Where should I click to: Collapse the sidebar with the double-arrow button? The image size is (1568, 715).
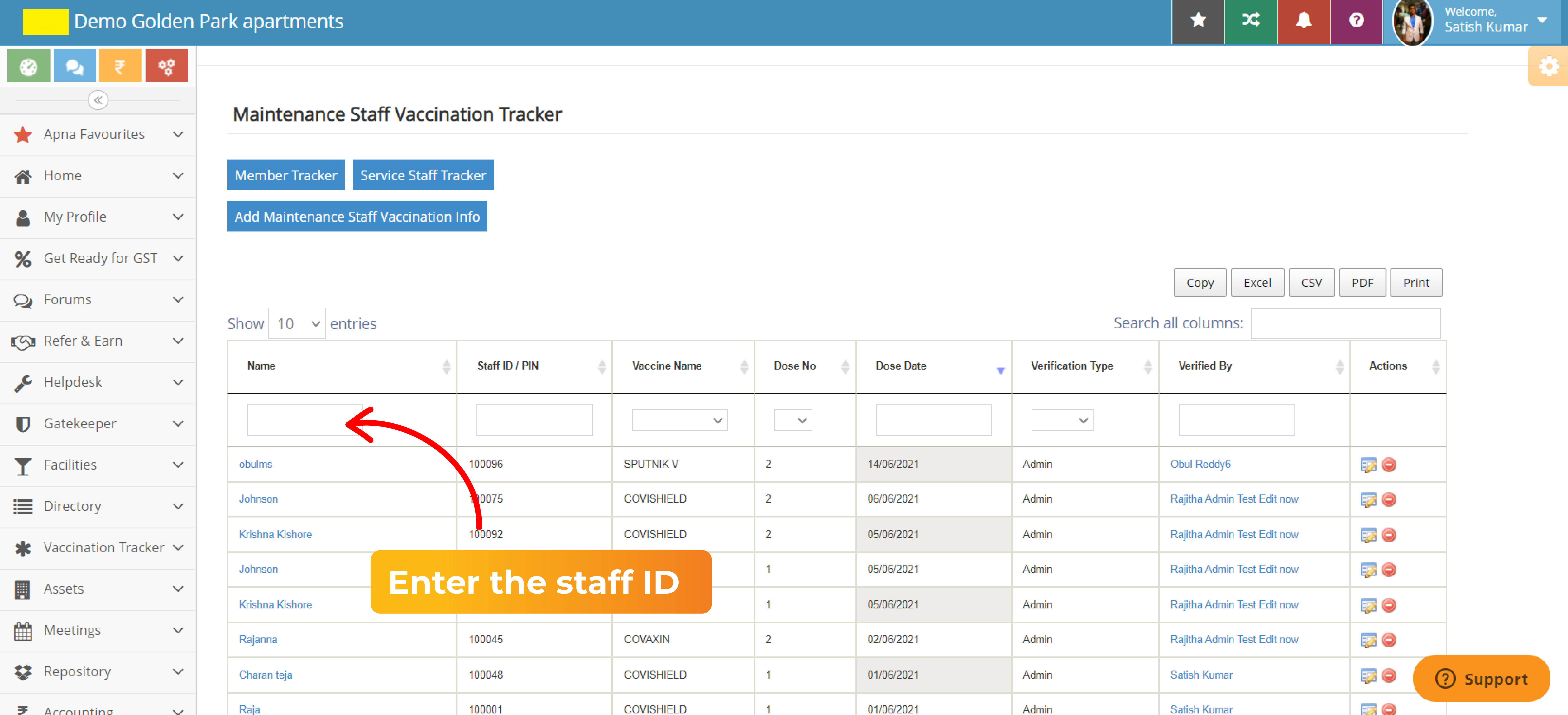tap(98, 100)
